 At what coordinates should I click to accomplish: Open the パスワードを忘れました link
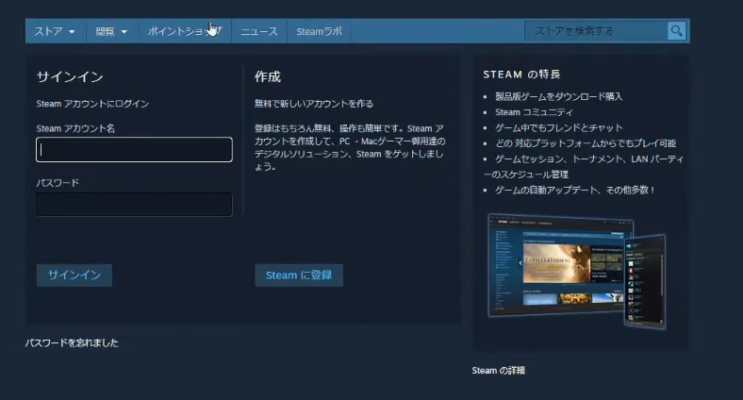click(x=72, y=343)
